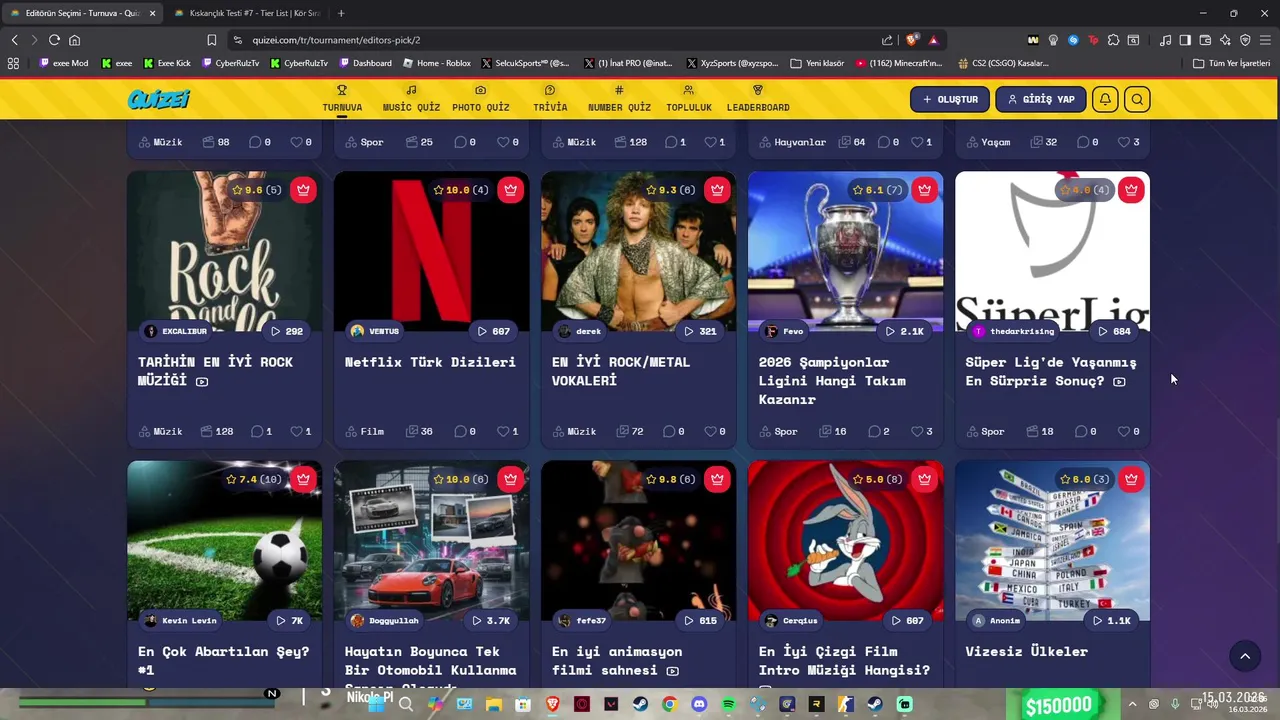The image size is (1280, 720).
Task: Open the Quizei search icon
Action: 1137,99
